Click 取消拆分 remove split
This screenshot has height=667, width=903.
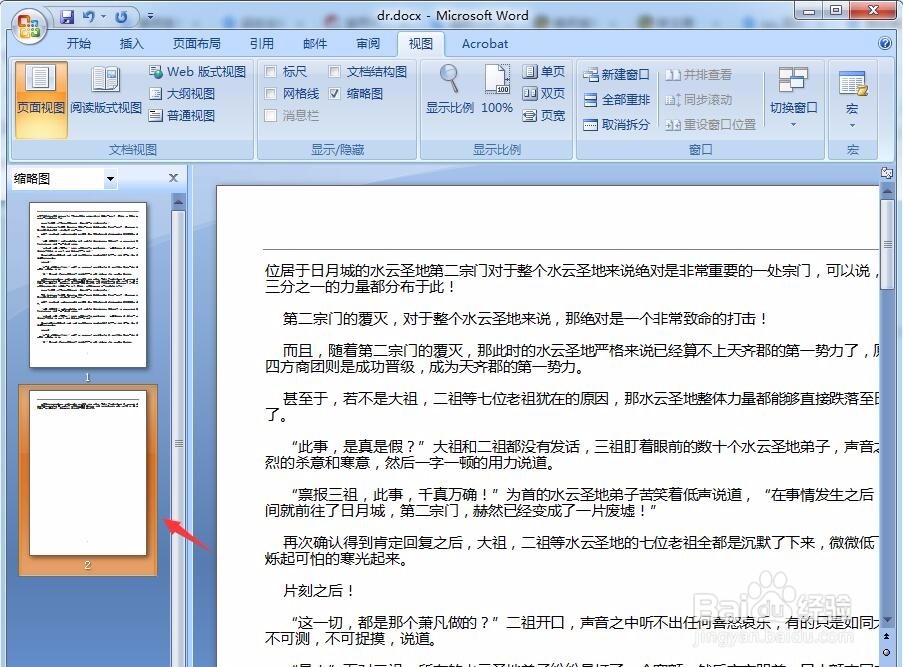click(x=616, y=124)
